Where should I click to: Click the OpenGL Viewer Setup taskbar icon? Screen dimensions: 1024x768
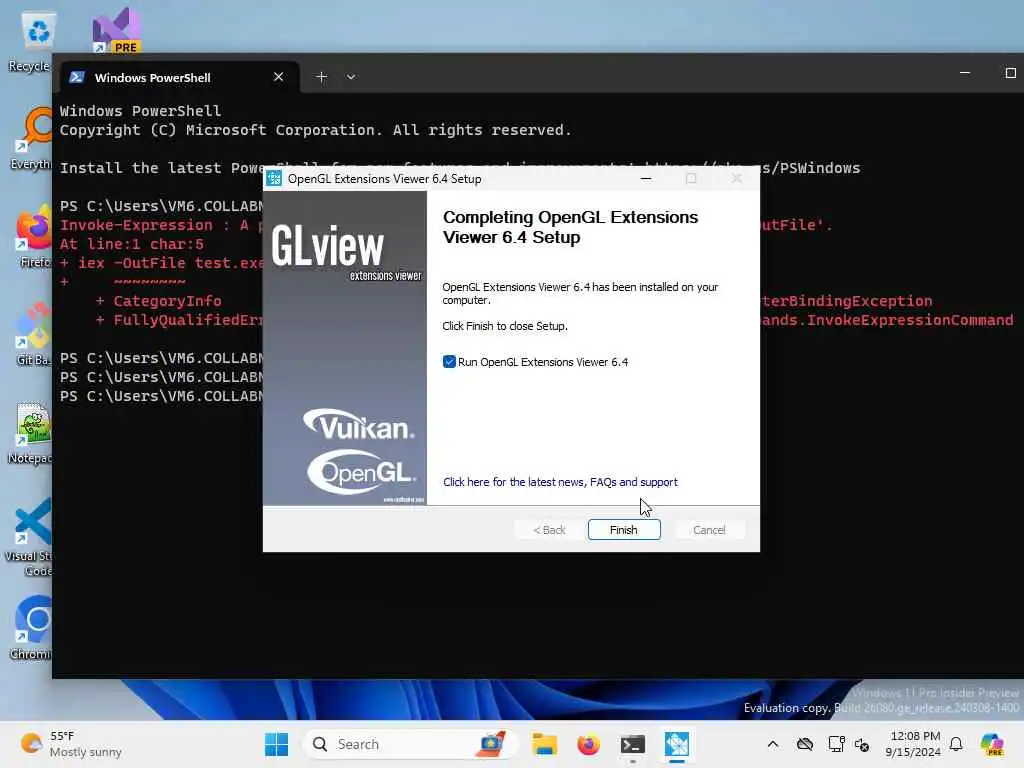[x=677, y=744]
